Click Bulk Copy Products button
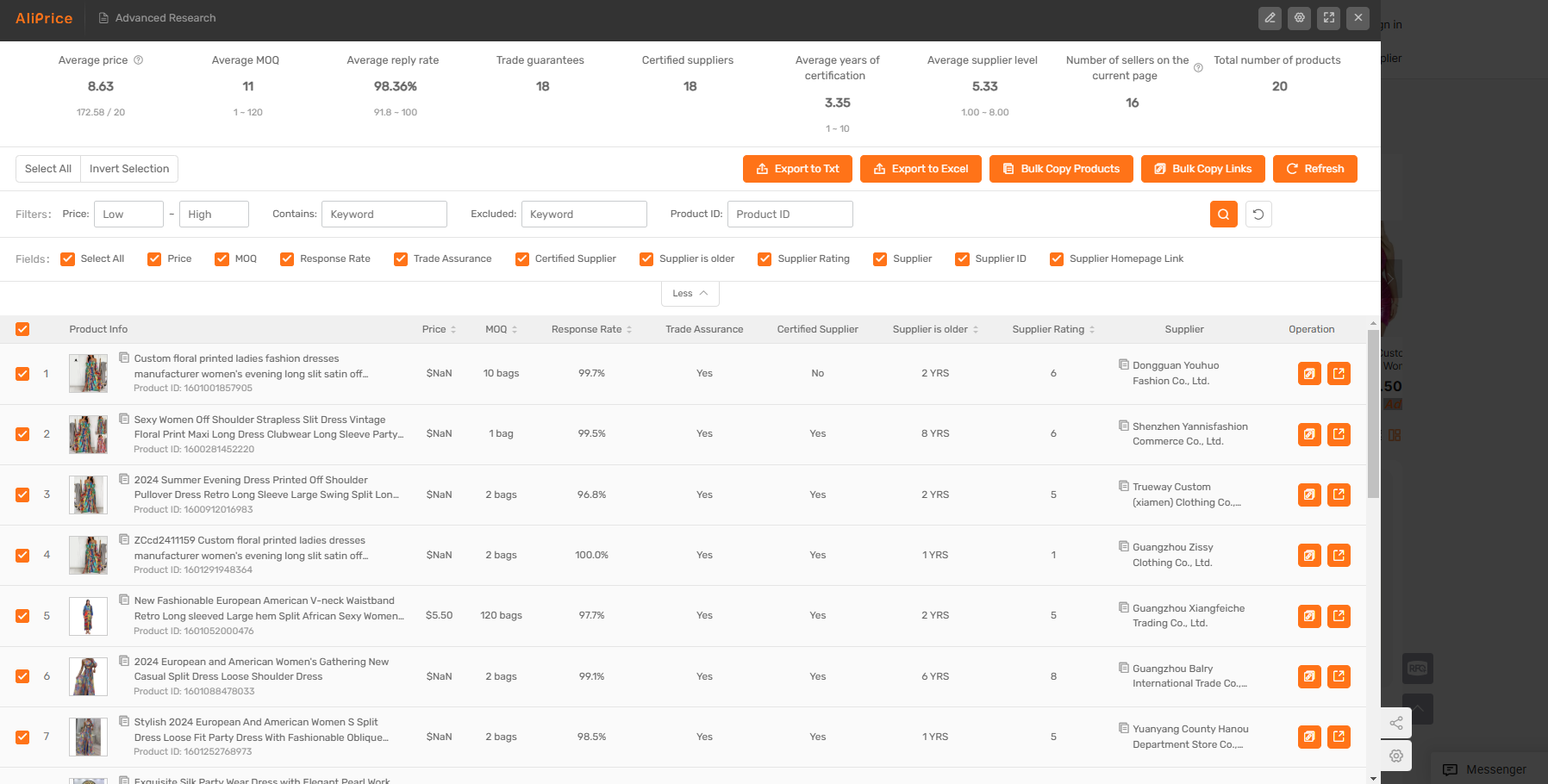Image resolution: width=1548 pixels, height=784 pixels. pyautogui.click(x=1061, y=169)
